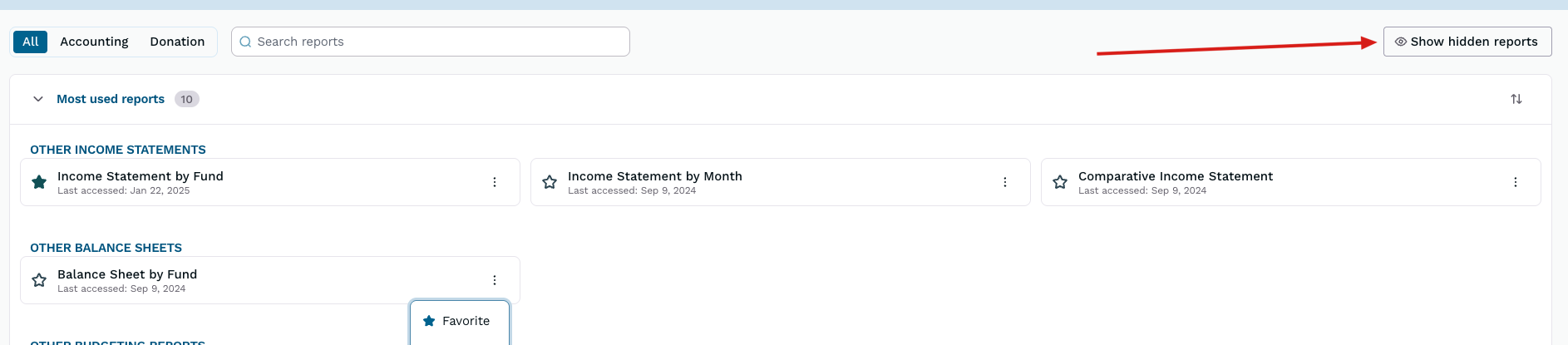This screenshot has height=345, width=1568.
Task: Favorite the Comparative Income Statement report
Action: pos(1060,182)
